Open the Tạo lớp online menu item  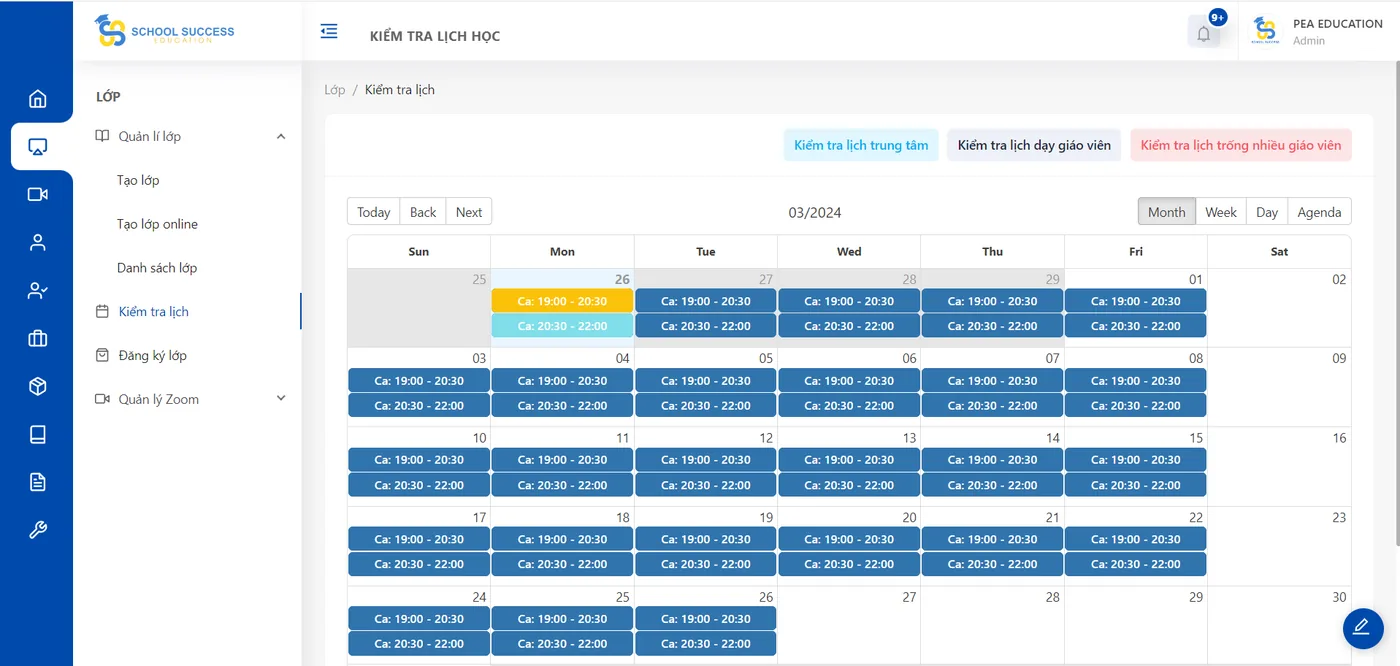click(x=157, y=224)
